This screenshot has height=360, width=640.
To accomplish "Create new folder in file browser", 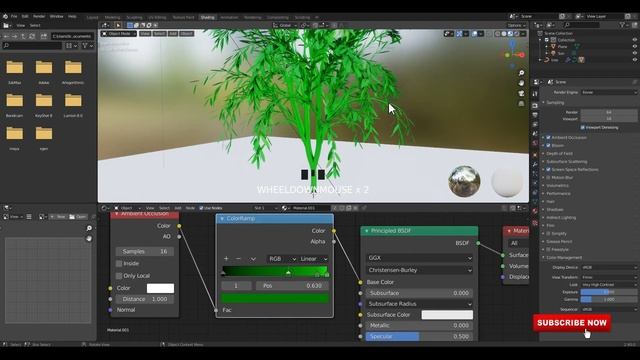I will point(44,36).
